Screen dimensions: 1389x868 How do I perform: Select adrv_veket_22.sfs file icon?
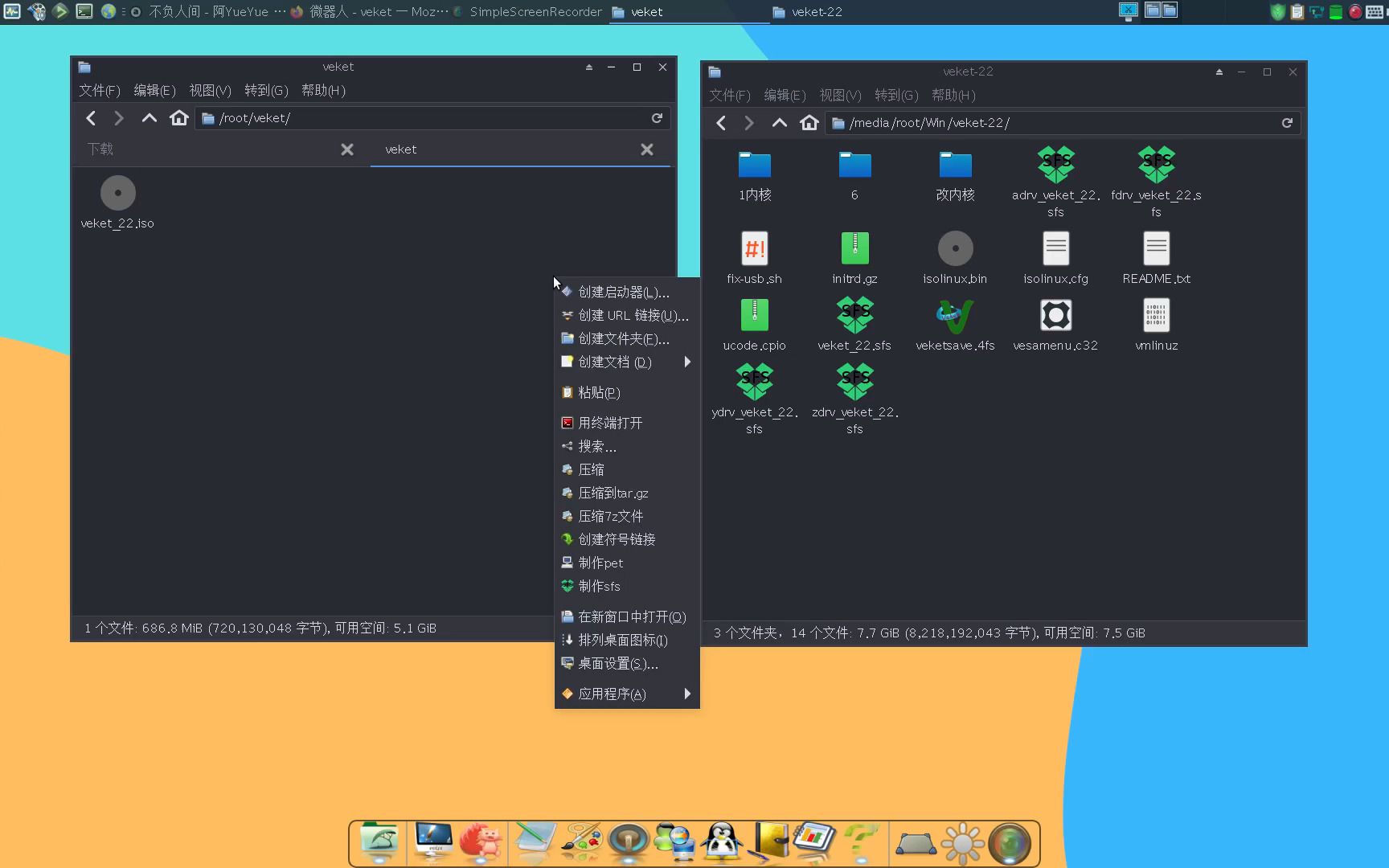(x=1055, y=166)
